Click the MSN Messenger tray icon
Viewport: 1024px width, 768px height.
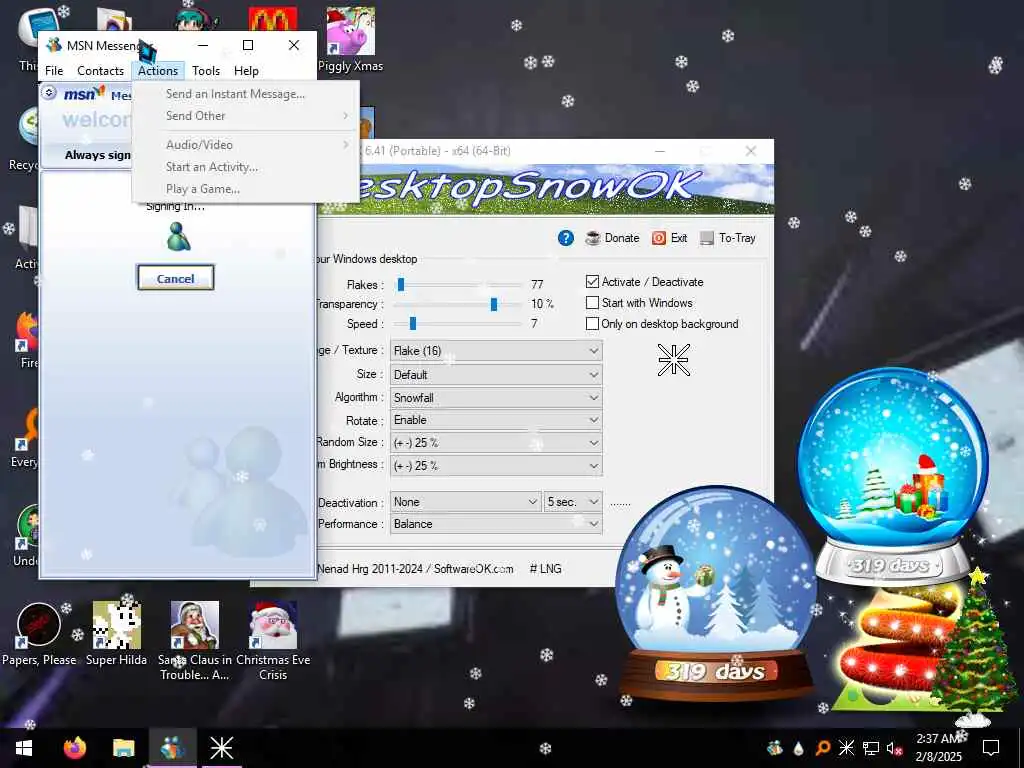tap(775, 748)
